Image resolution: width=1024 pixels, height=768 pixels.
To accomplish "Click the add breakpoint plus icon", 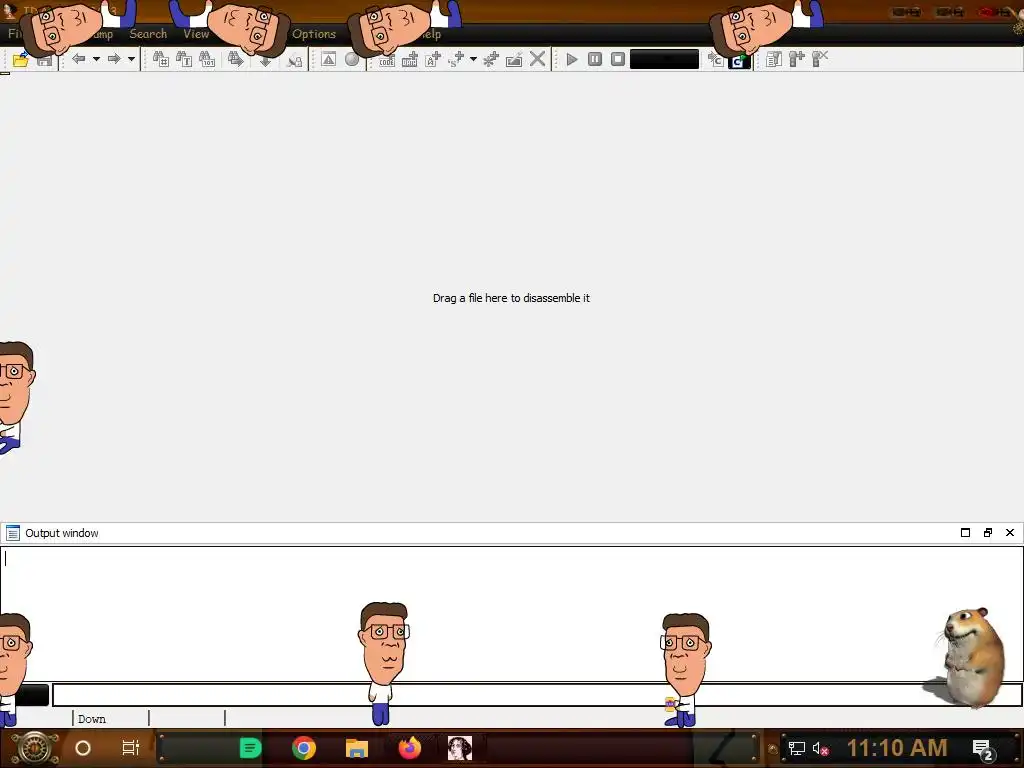I will tap(797, 59).
